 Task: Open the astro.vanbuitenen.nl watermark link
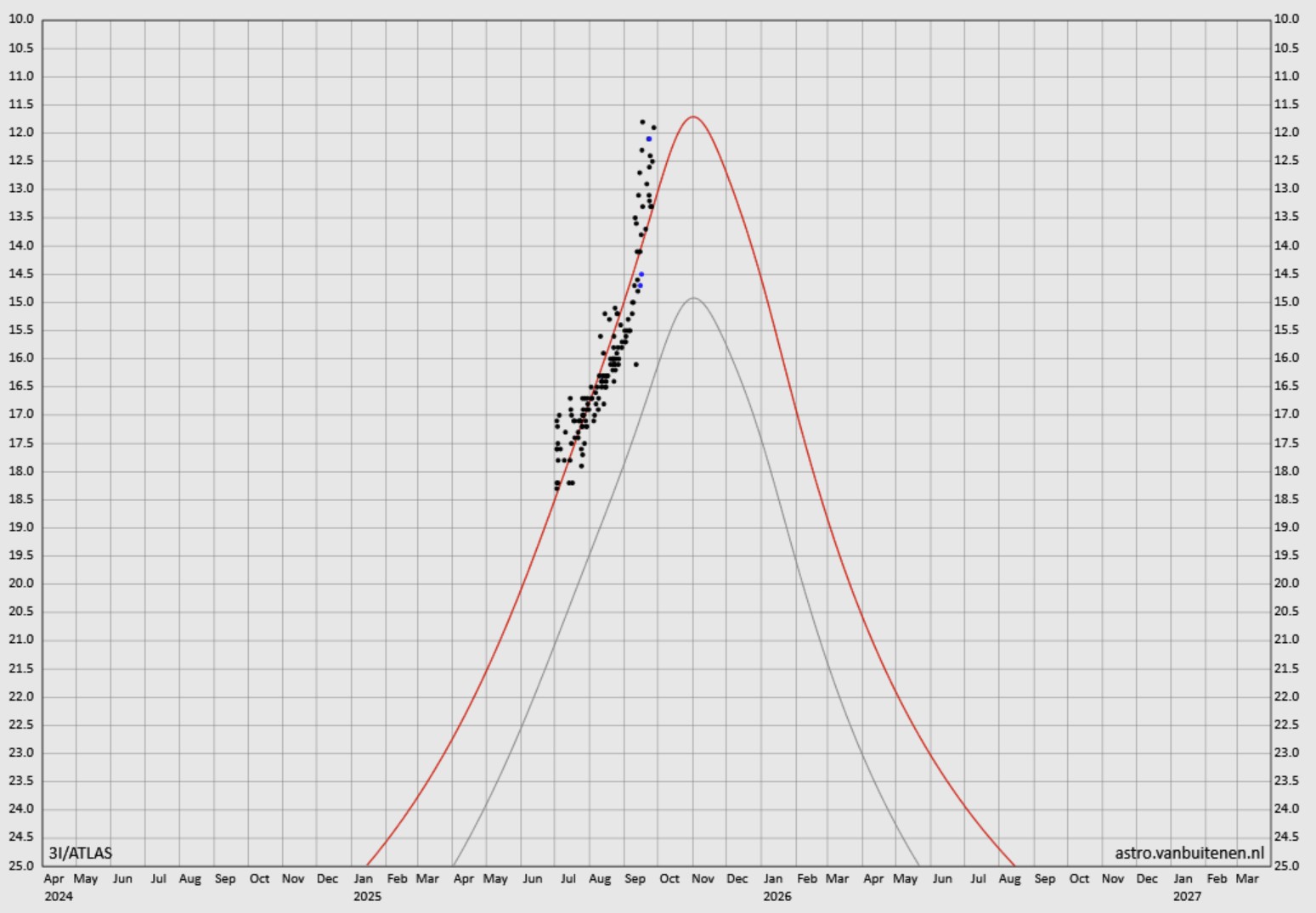click(1189, 853)
